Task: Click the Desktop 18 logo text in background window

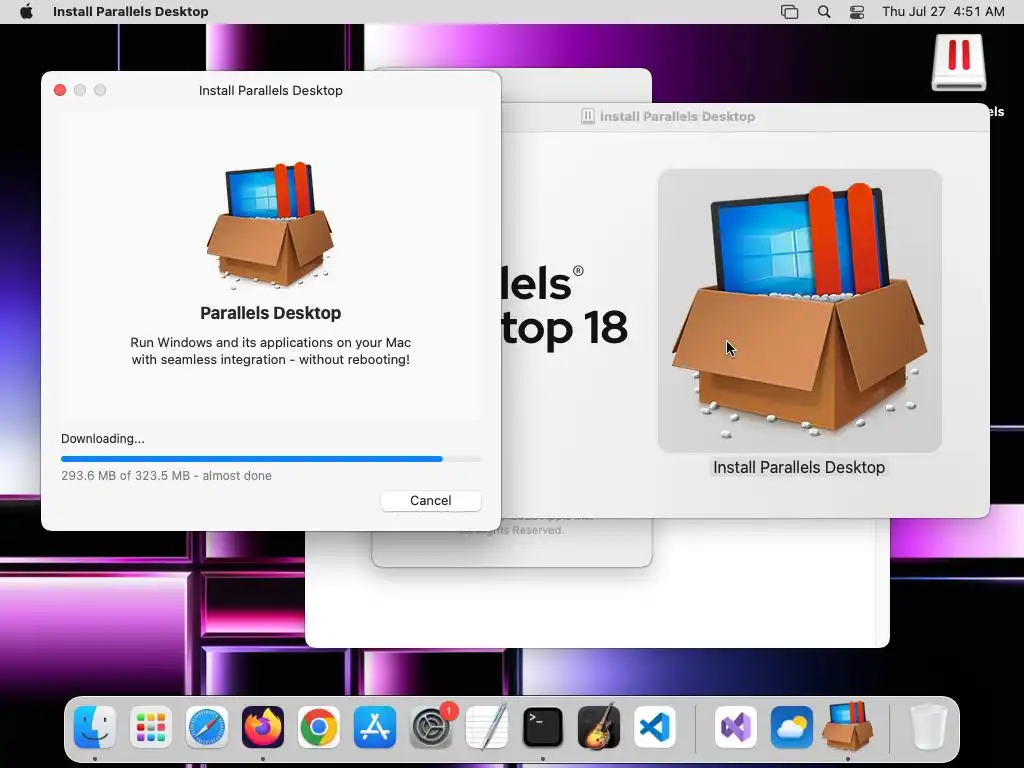Action: tap(566, 327)
